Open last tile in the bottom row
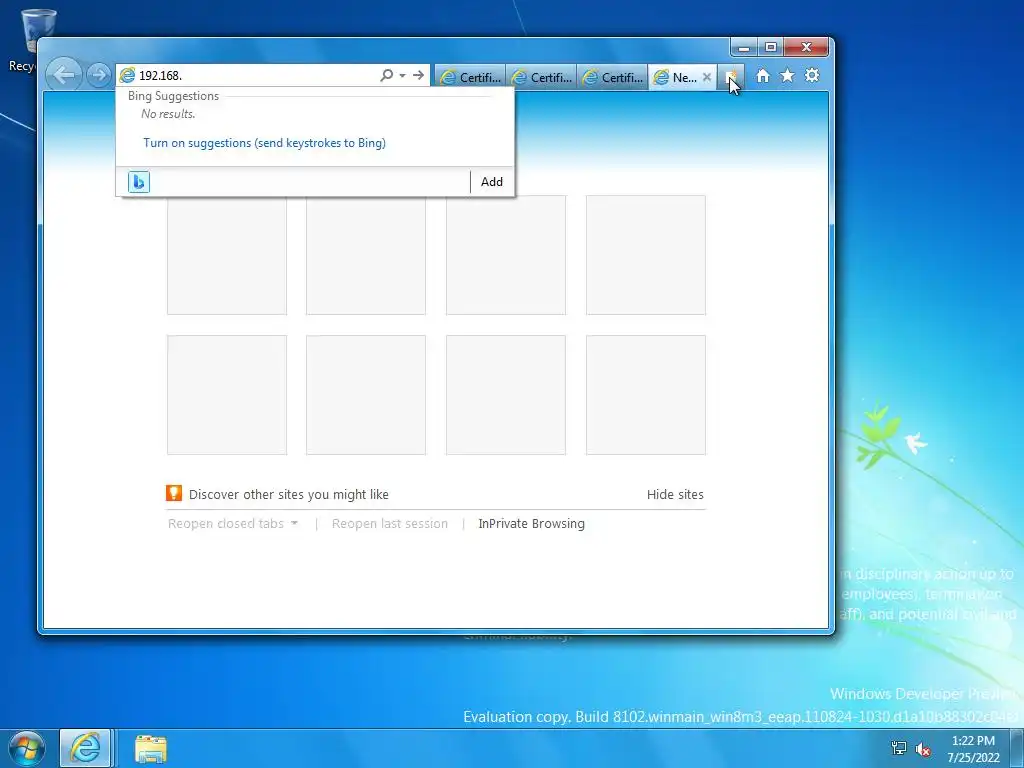Image resolution: width=1024 pixels, height=768 pixels. click(x=646, y=394)
